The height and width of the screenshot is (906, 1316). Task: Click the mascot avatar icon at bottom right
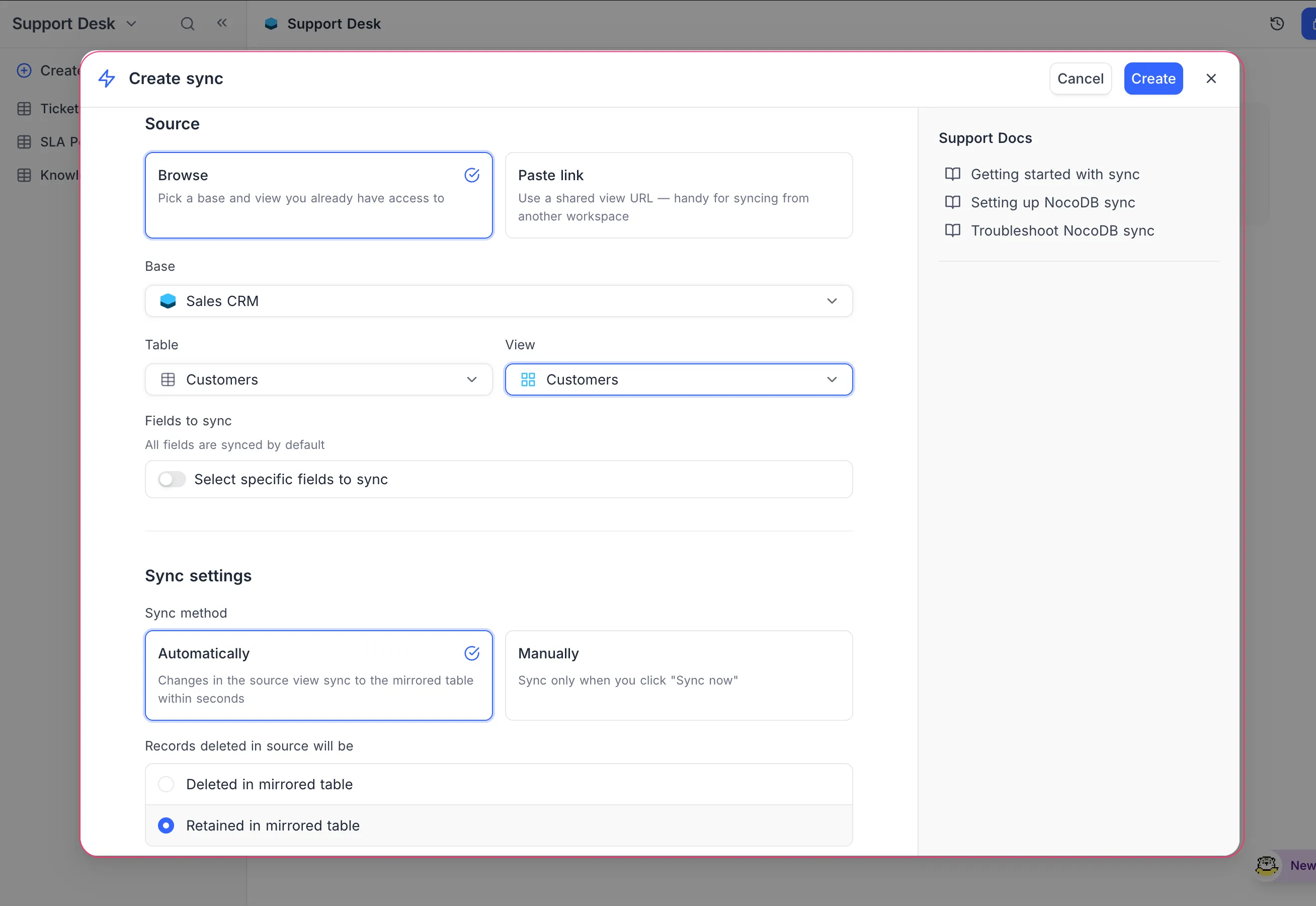click(1266, 866)
